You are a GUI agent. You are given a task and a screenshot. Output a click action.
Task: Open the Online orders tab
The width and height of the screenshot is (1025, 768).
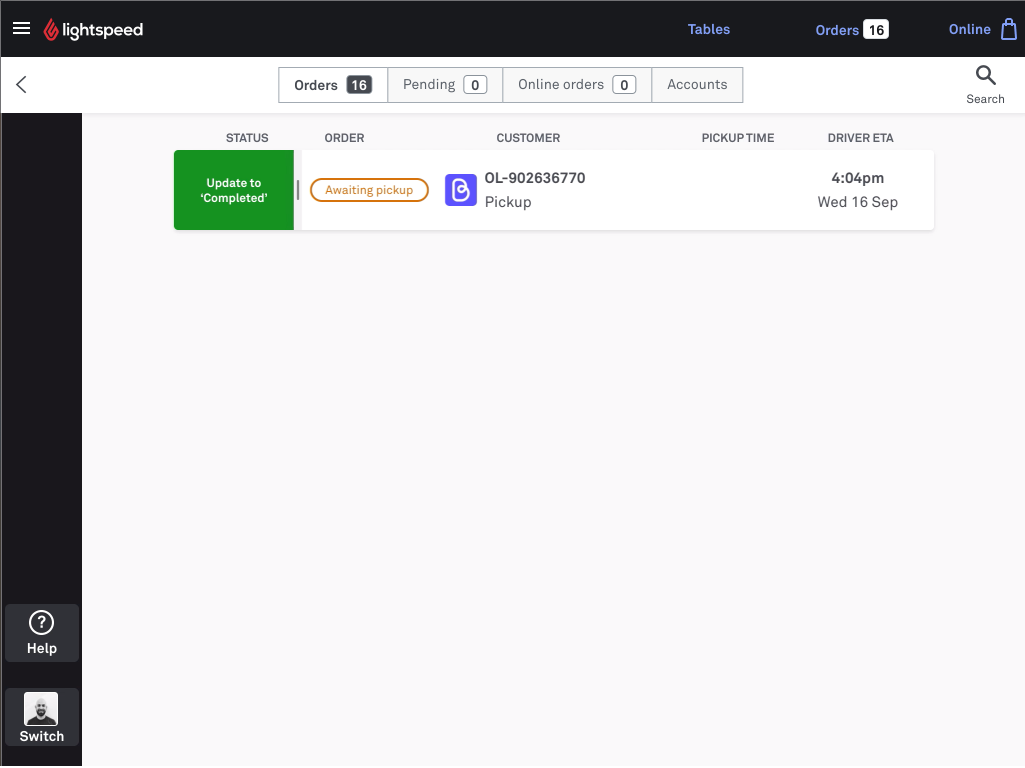[577, 85]
